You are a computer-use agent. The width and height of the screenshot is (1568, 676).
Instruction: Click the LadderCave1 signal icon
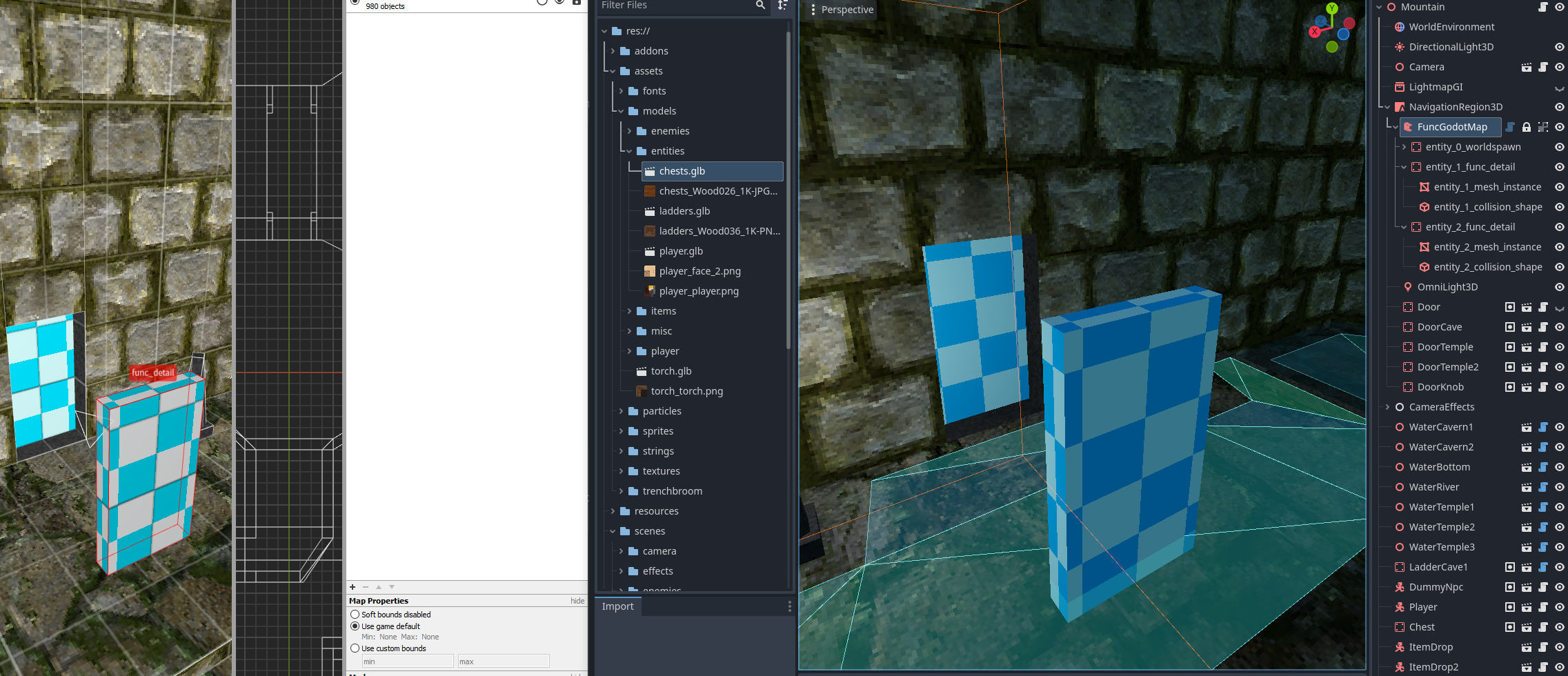click(1510, 567)
